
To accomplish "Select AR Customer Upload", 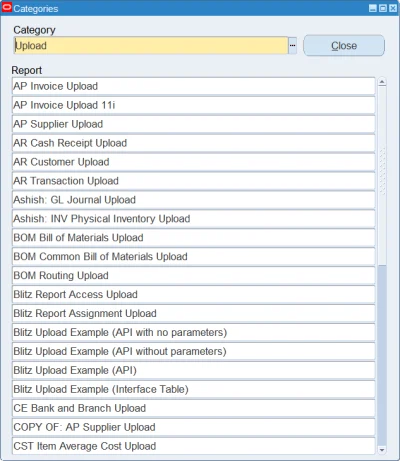I will click(x=194, y=162).
